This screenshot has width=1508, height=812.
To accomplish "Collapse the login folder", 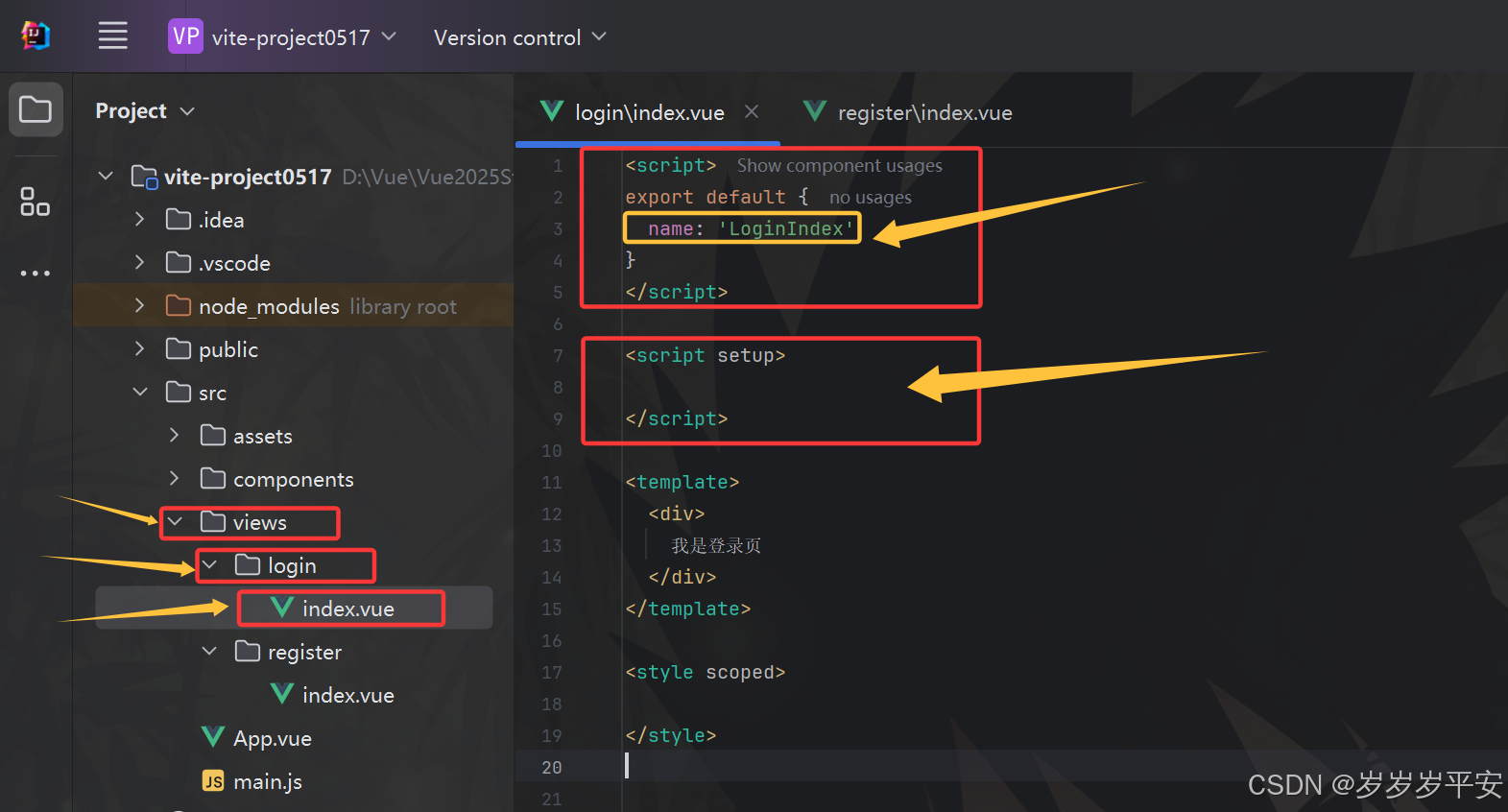I will click(209, 564).
